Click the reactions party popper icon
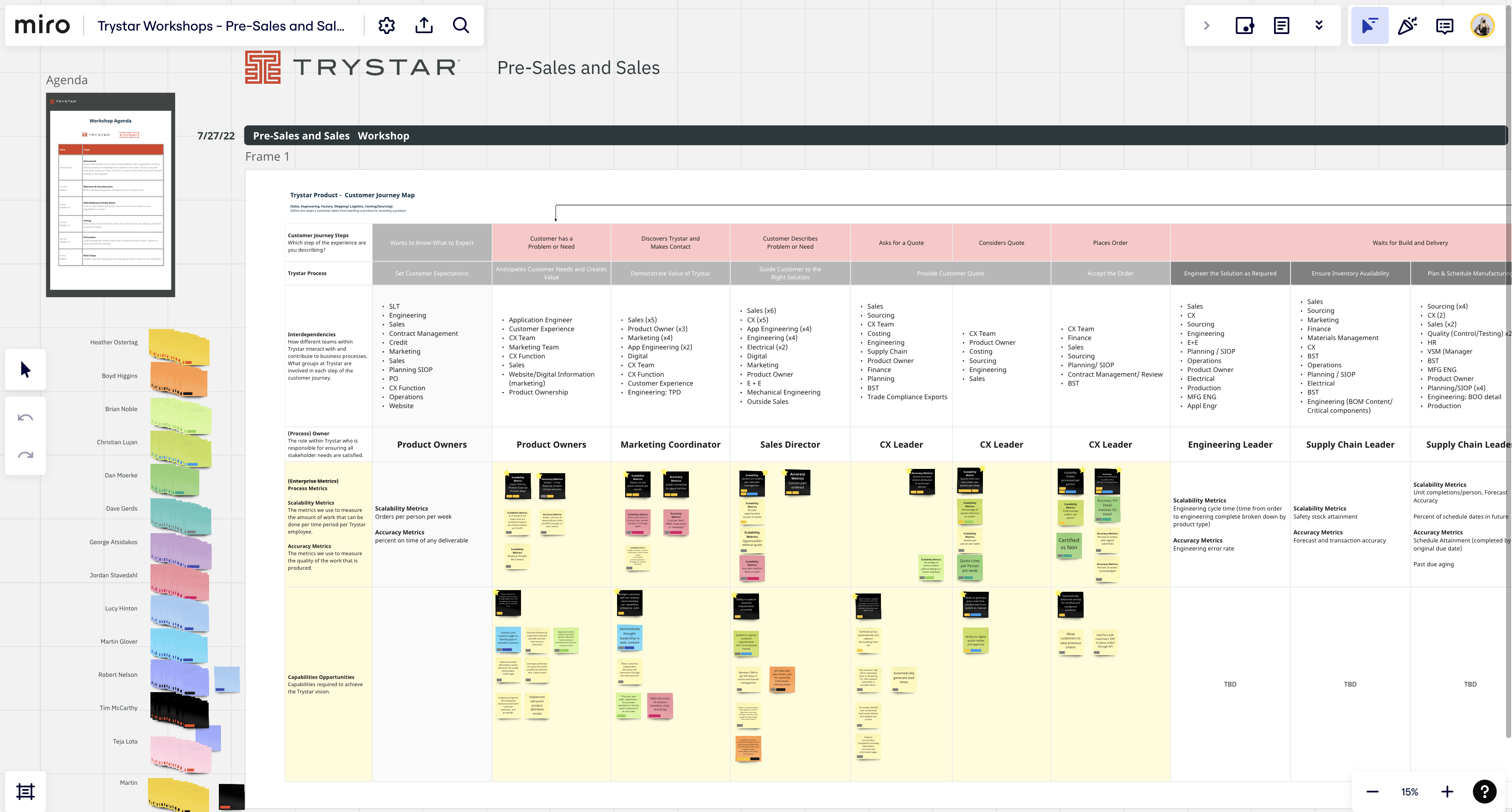This screenshot has height=812, width=1512. click(1407, 25)
